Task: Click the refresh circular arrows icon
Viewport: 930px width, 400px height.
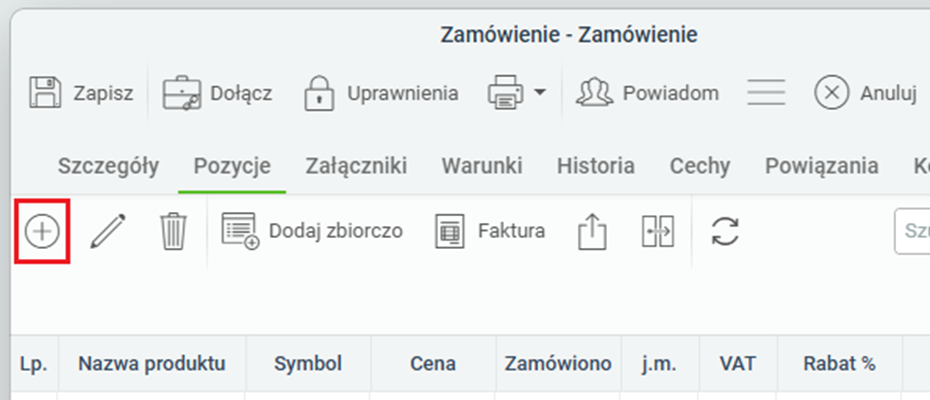Action: (x=725, y=231)
